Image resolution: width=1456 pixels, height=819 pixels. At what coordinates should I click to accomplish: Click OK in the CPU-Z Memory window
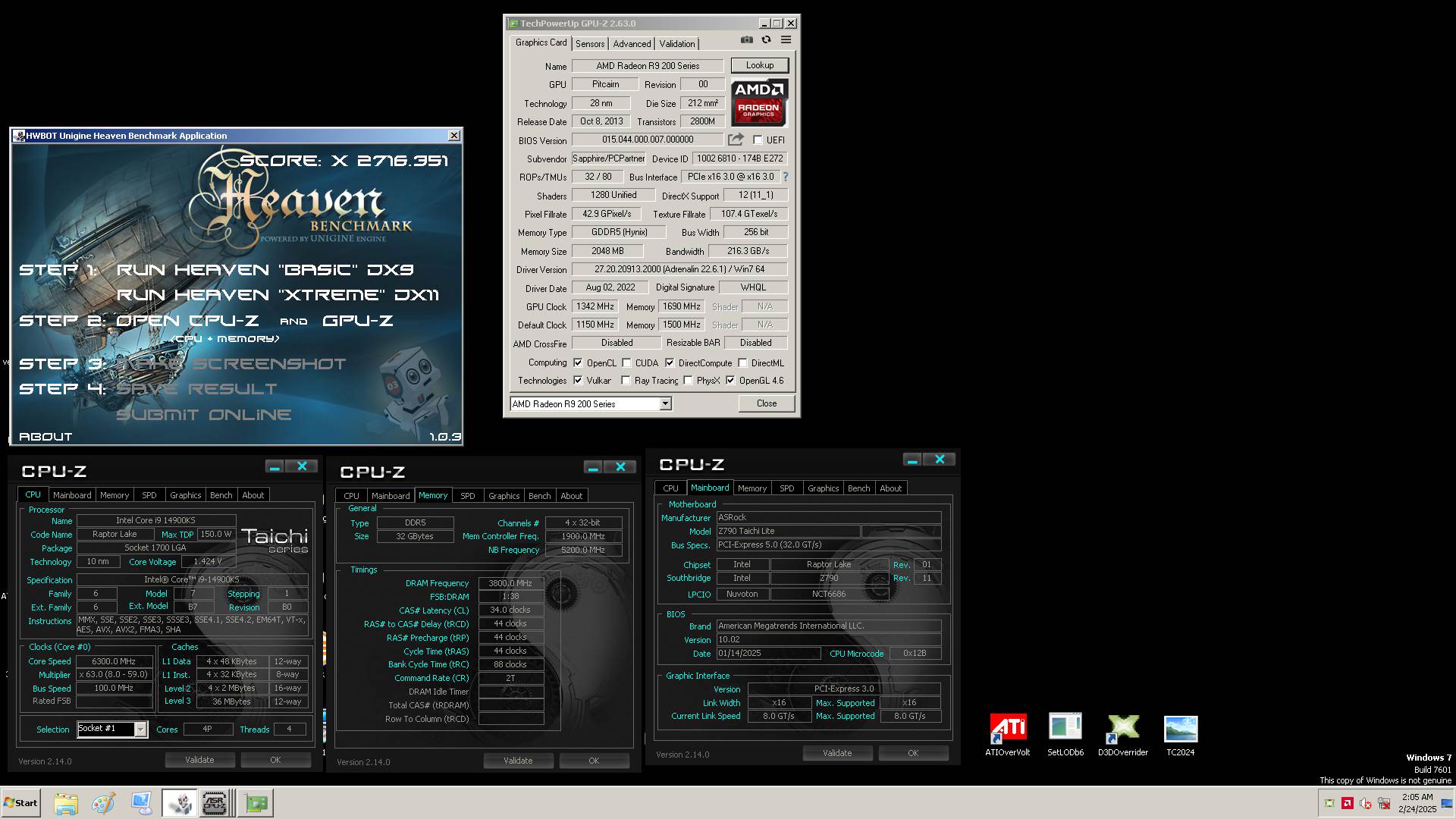[594, 761]
